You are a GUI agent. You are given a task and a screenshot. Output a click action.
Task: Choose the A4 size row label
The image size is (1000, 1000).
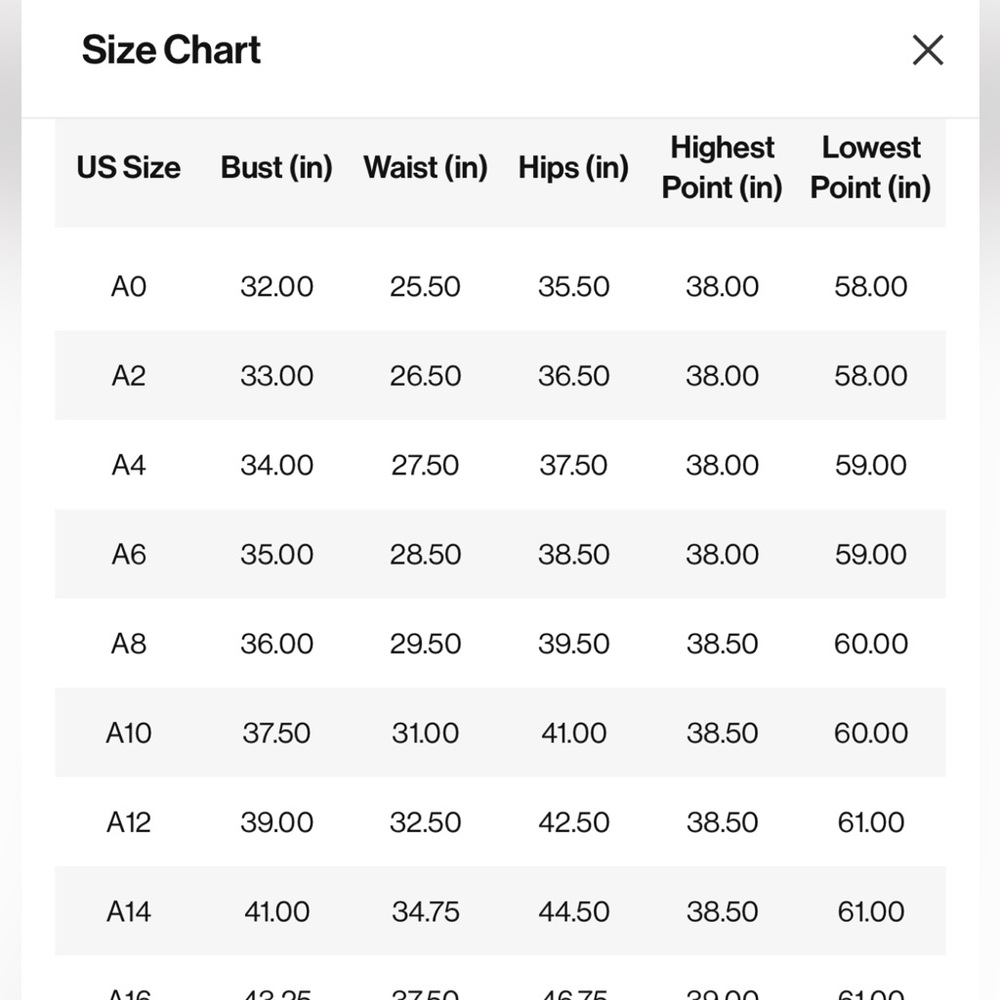pos(128,465)
